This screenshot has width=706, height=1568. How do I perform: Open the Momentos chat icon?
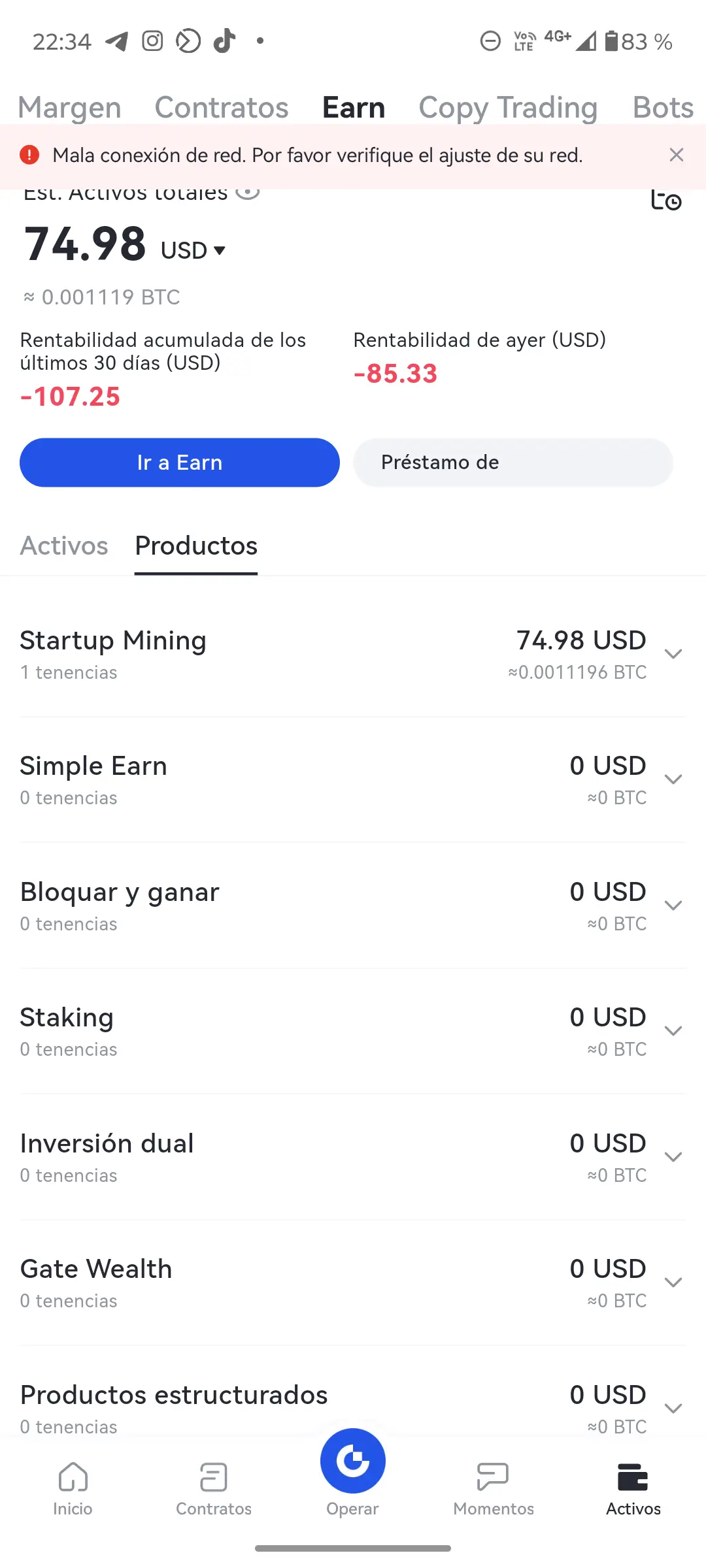[493, 1477]
